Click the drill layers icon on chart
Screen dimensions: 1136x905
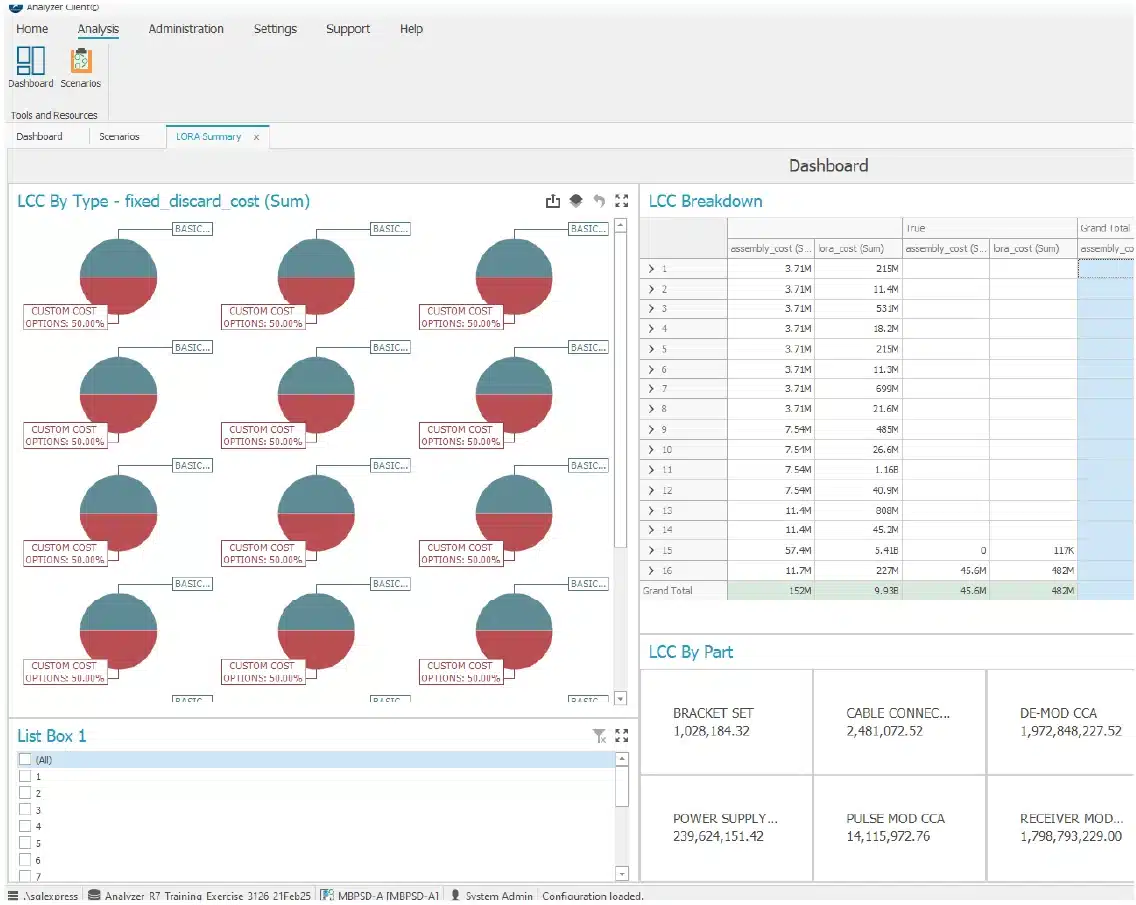pyautogui.click(x=576, y=201)
